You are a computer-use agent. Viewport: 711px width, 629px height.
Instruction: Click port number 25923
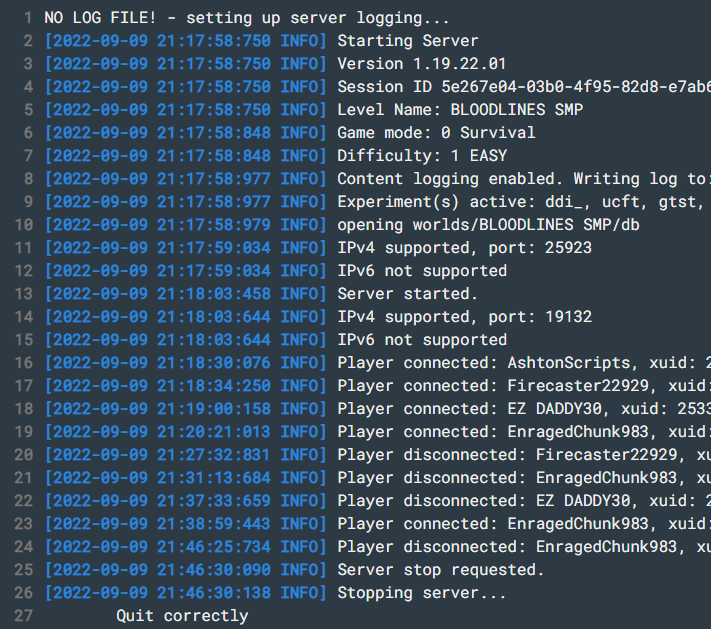tap(568, 248)
